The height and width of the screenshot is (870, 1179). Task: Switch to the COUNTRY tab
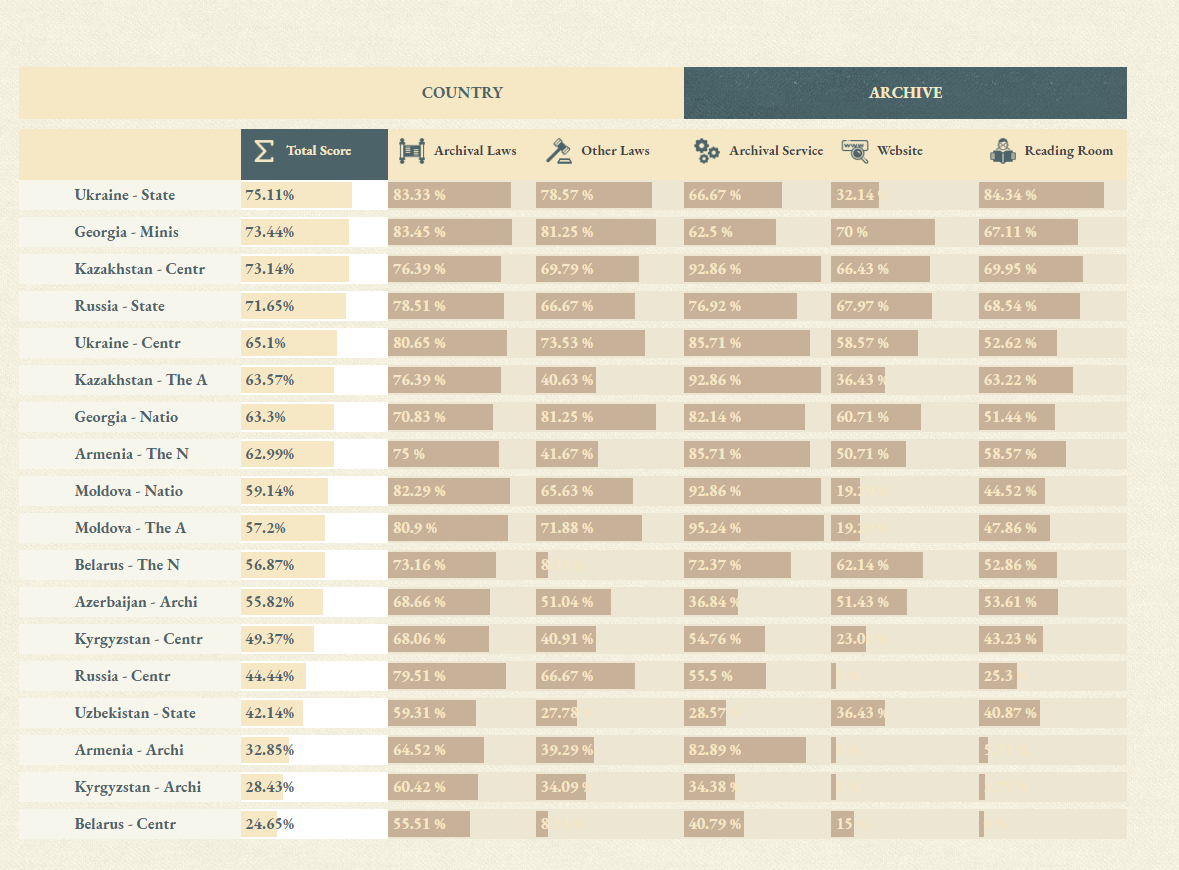coord(462,93)
